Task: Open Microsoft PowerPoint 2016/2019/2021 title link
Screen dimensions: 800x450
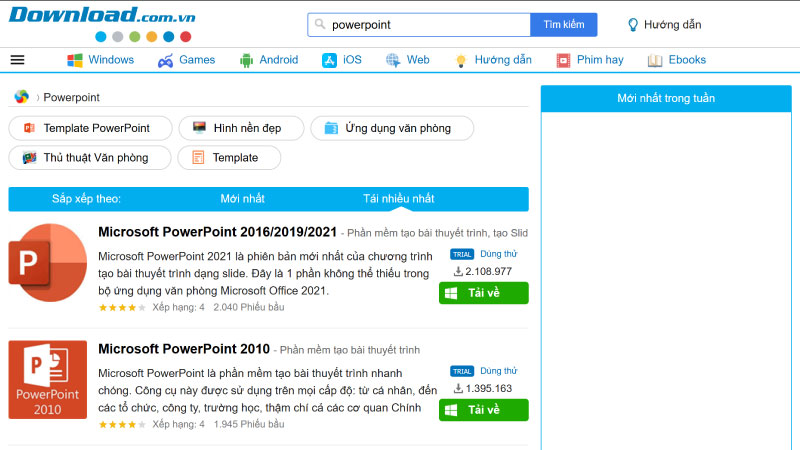Action: click(217, 232)
